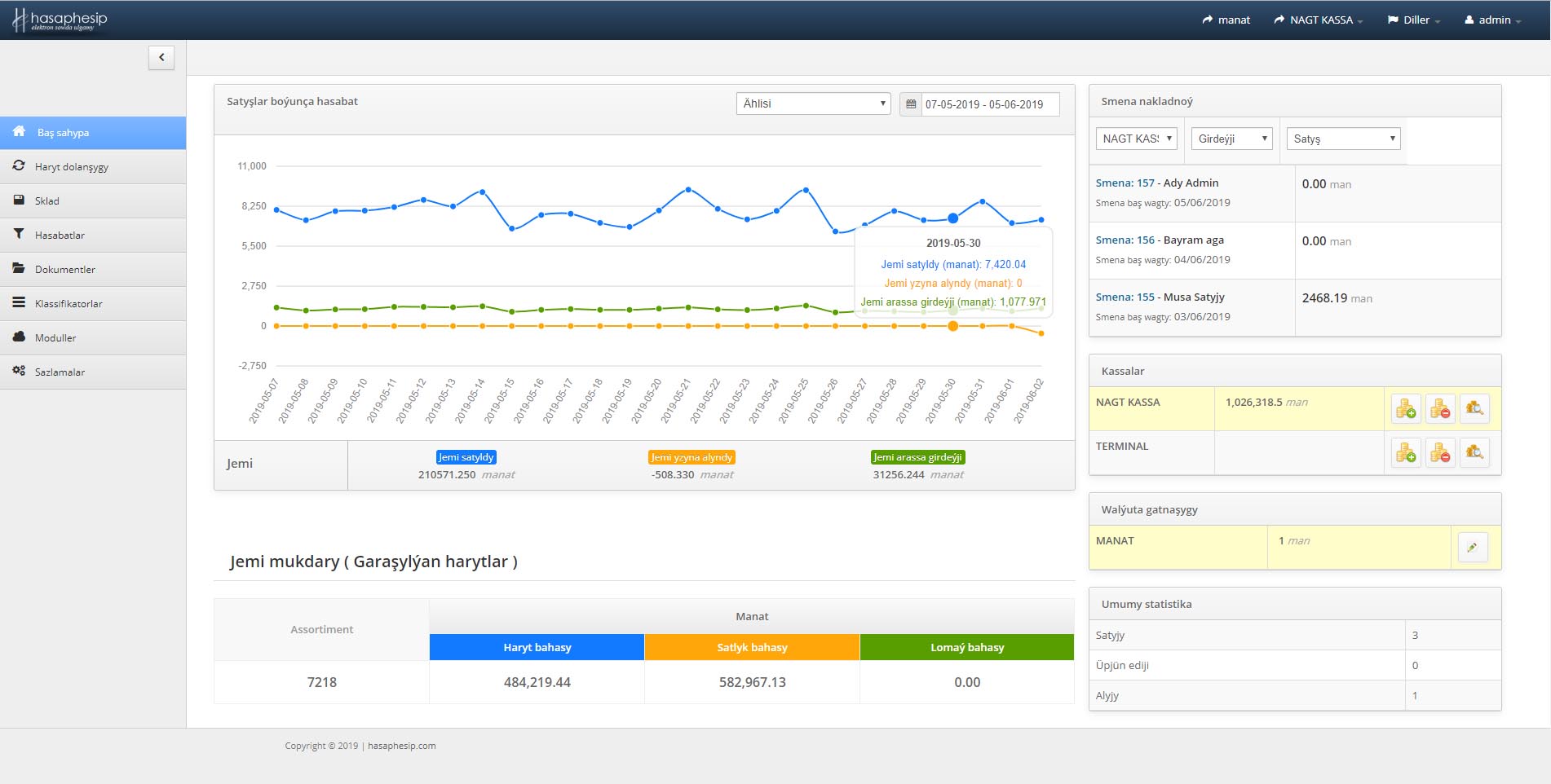Screen dimensions: 1551x784
Task: Open Smena: 157 link
Action: pyautogui.click(x=1125, y=183)
